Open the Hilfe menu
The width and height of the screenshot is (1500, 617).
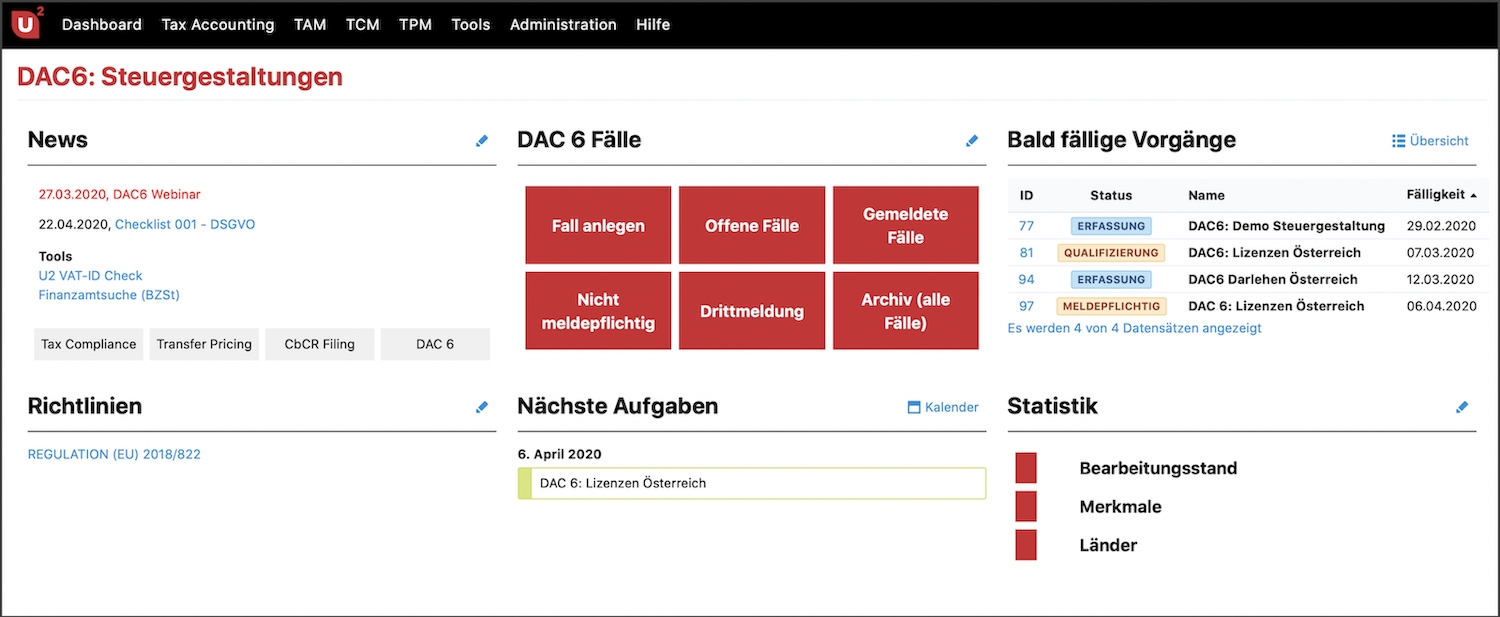click(653, 24)
